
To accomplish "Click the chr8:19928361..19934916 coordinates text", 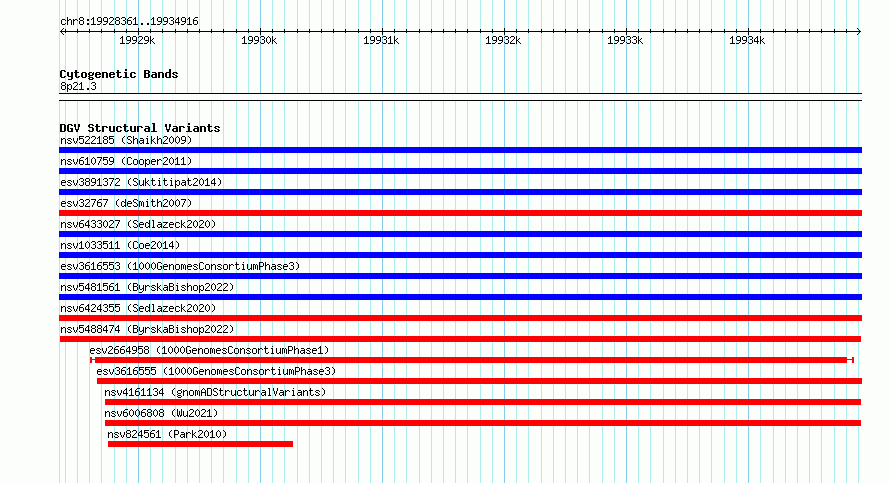I will [x=129, y=21].
